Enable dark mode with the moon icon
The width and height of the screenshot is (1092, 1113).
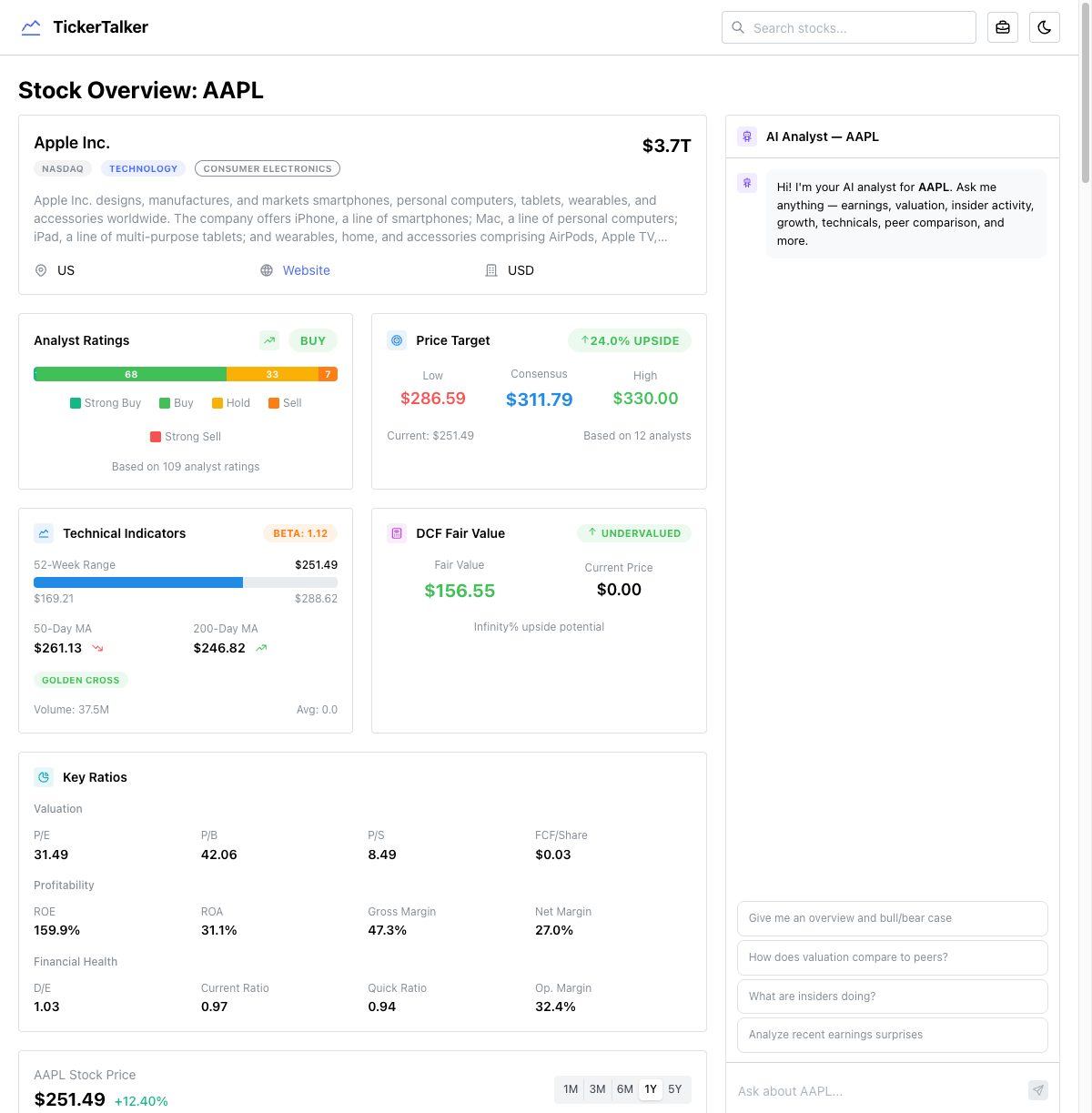tap(1044, 27)
